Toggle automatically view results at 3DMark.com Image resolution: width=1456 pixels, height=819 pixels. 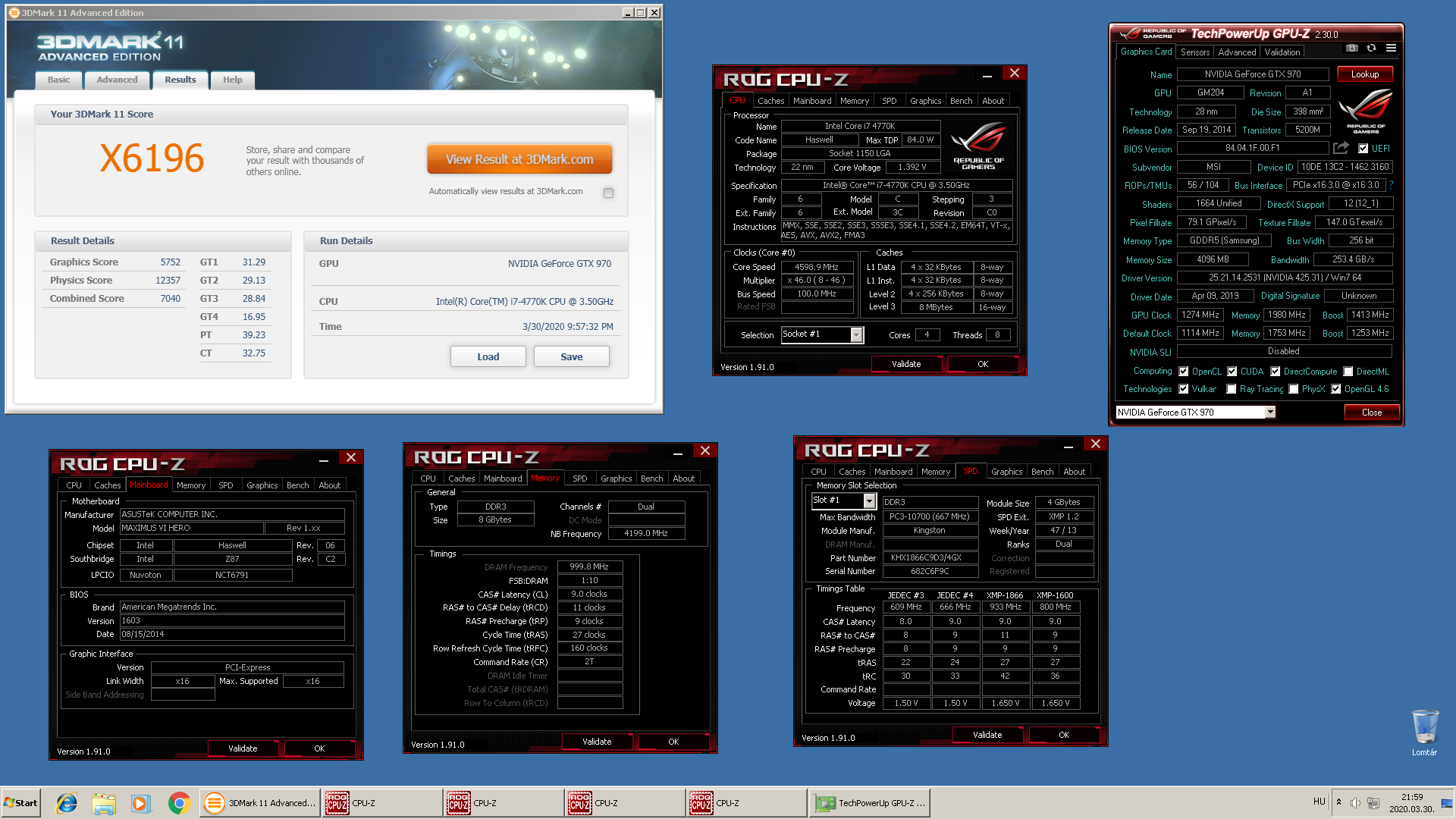(x=608, y=193)
